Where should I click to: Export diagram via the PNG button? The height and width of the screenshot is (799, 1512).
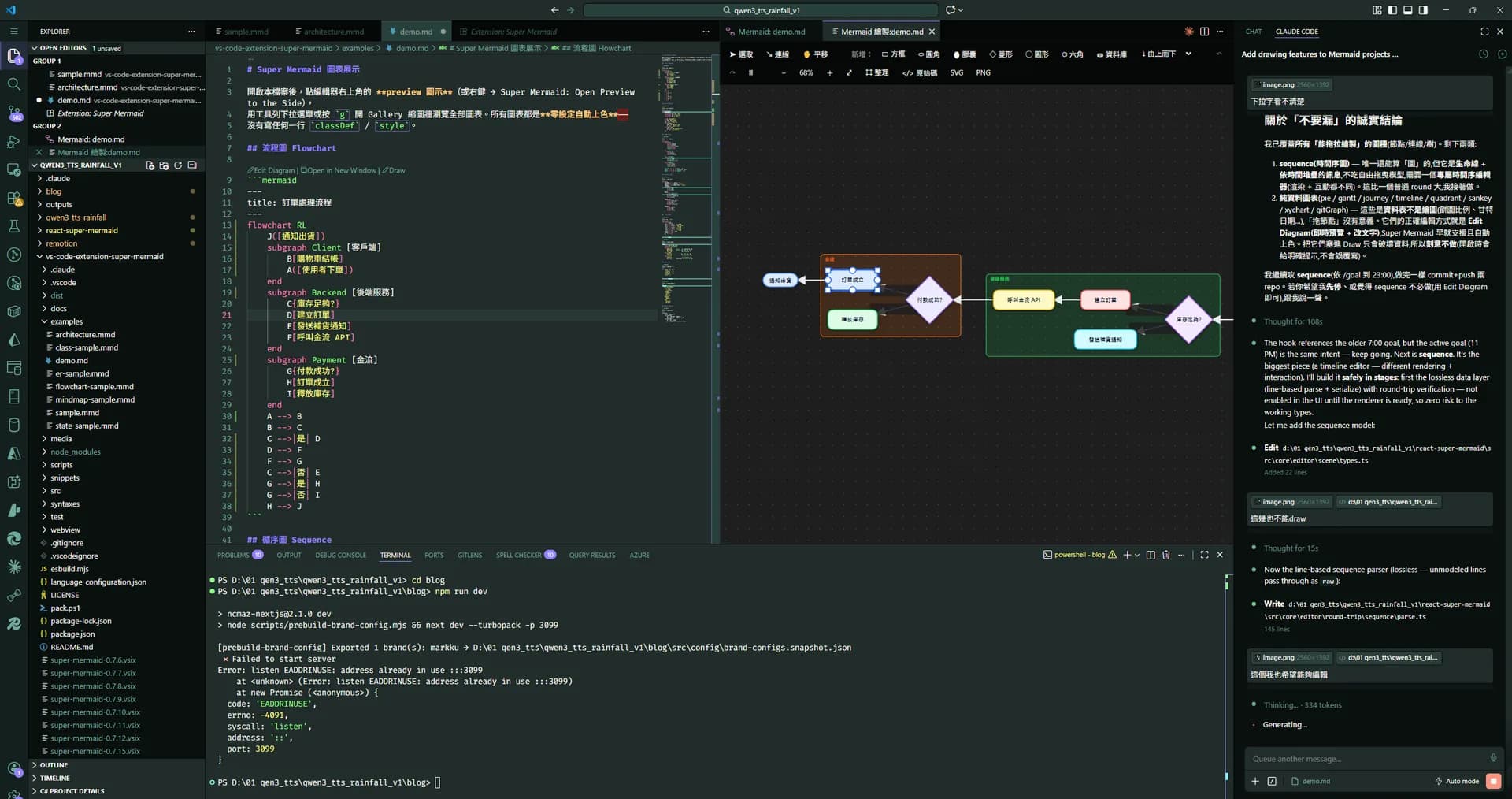[983, 72]
